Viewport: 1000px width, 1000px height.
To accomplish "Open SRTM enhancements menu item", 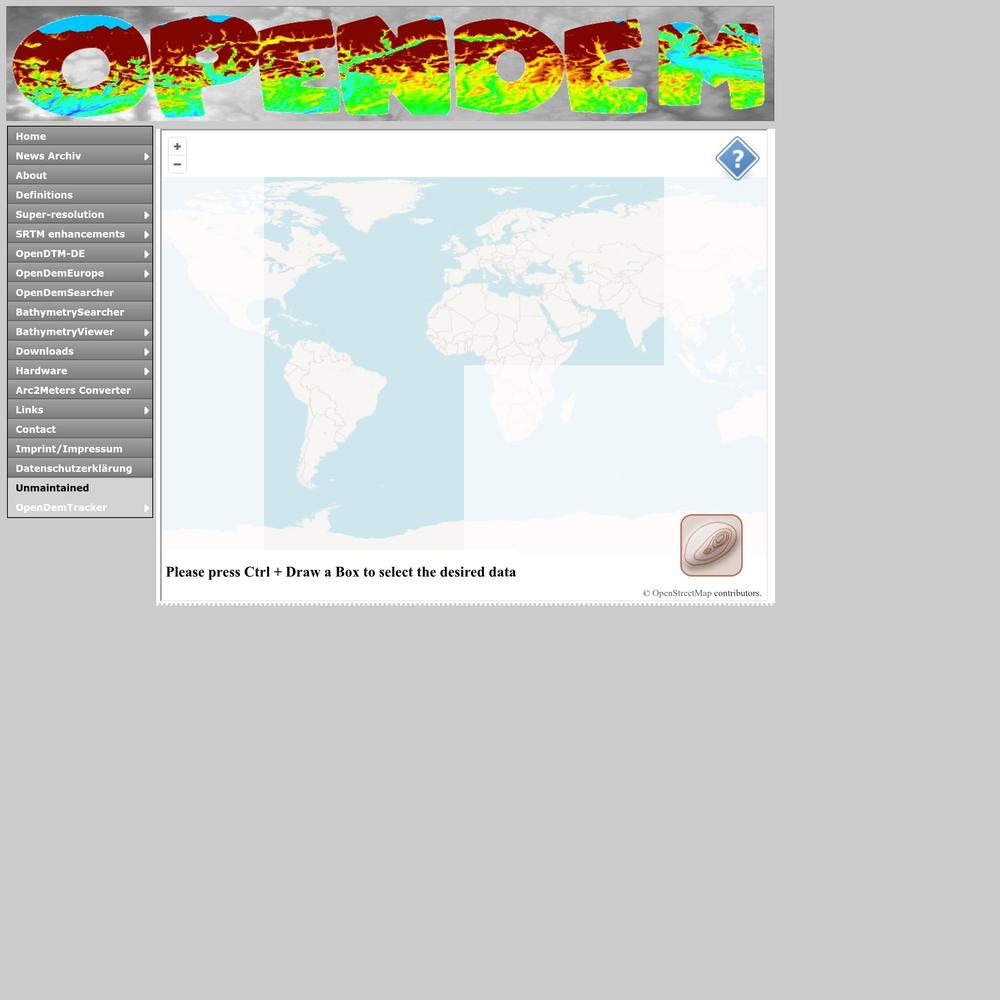I will coord(80,234).
